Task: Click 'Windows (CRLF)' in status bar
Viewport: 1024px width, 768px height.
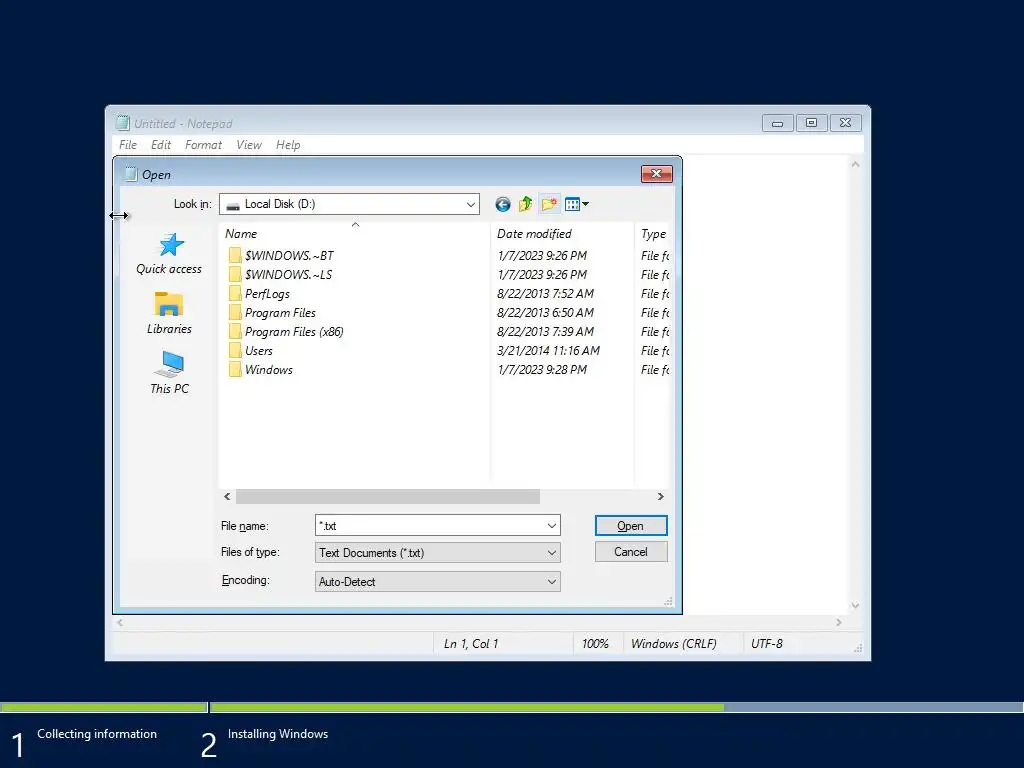Action: coord(673,644)
